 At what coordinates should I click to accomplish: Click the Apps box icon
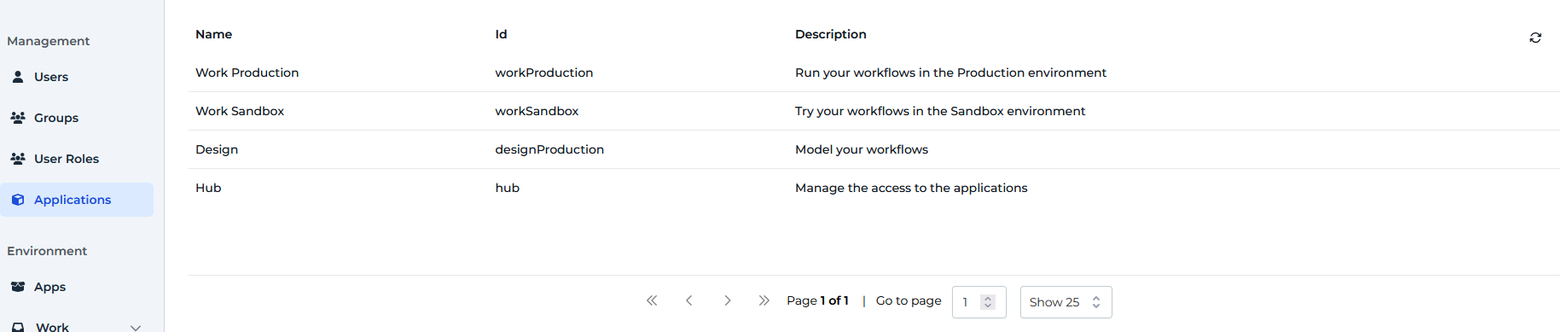[x=18, y=287]
